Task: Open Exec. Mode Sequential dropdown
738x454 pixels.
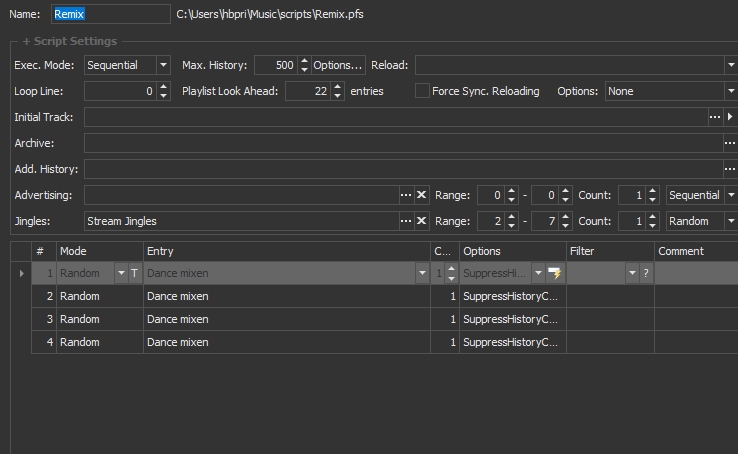Action: pos(163,65)
